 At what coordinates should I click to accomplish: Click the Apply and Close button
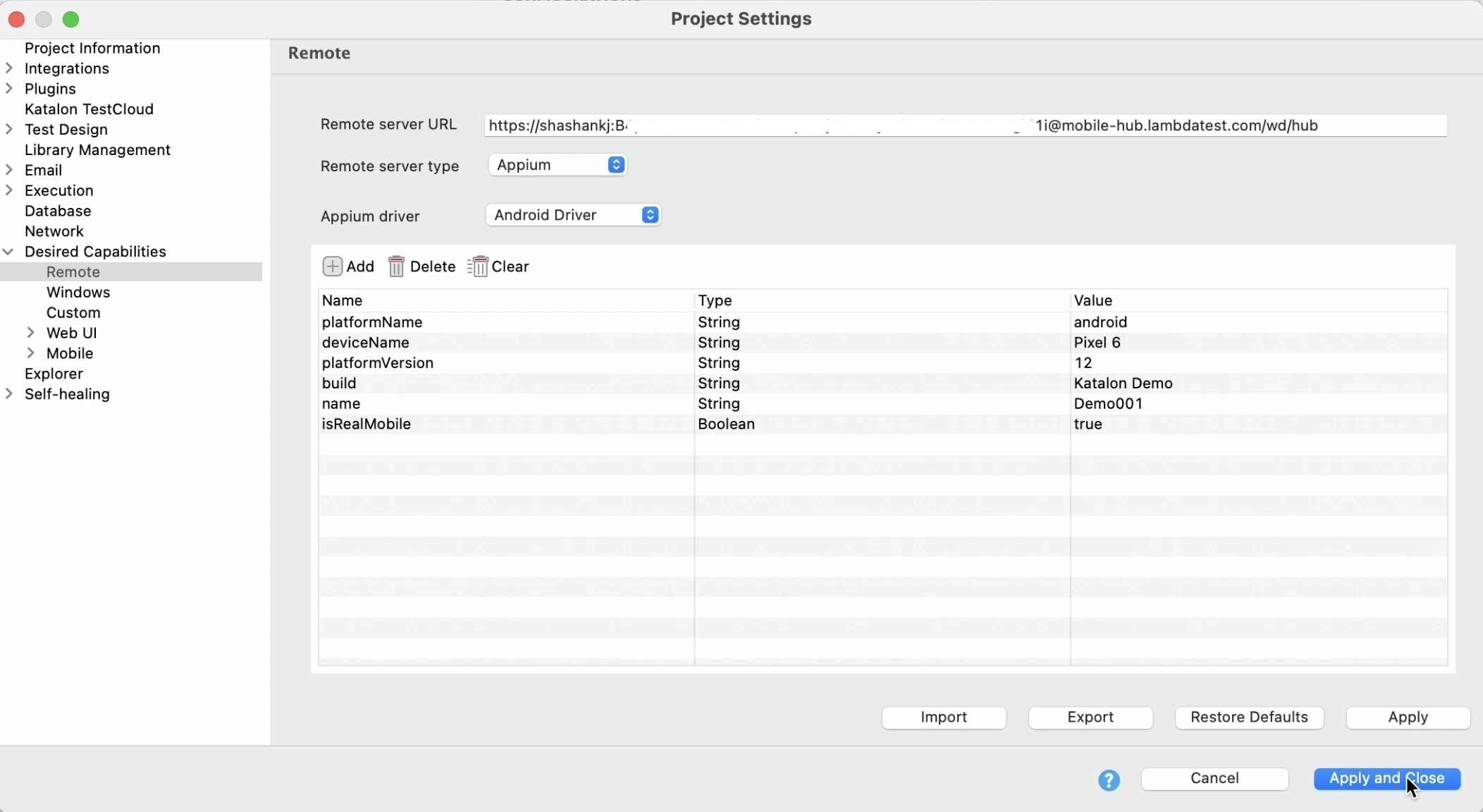pyautogui.click(x=1386, y=779)
